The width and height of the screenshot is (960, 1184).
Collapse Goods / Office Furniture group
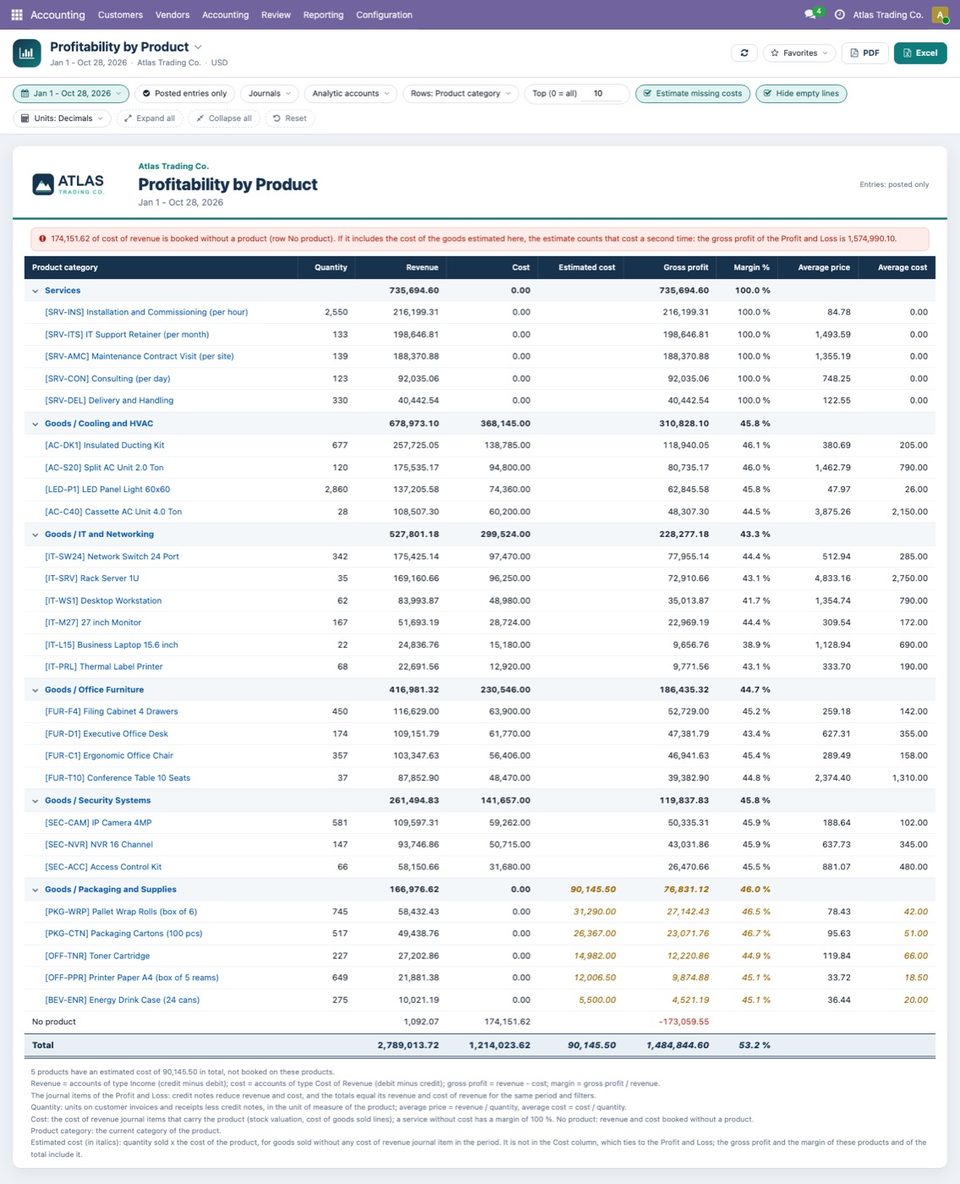point(35,690)
